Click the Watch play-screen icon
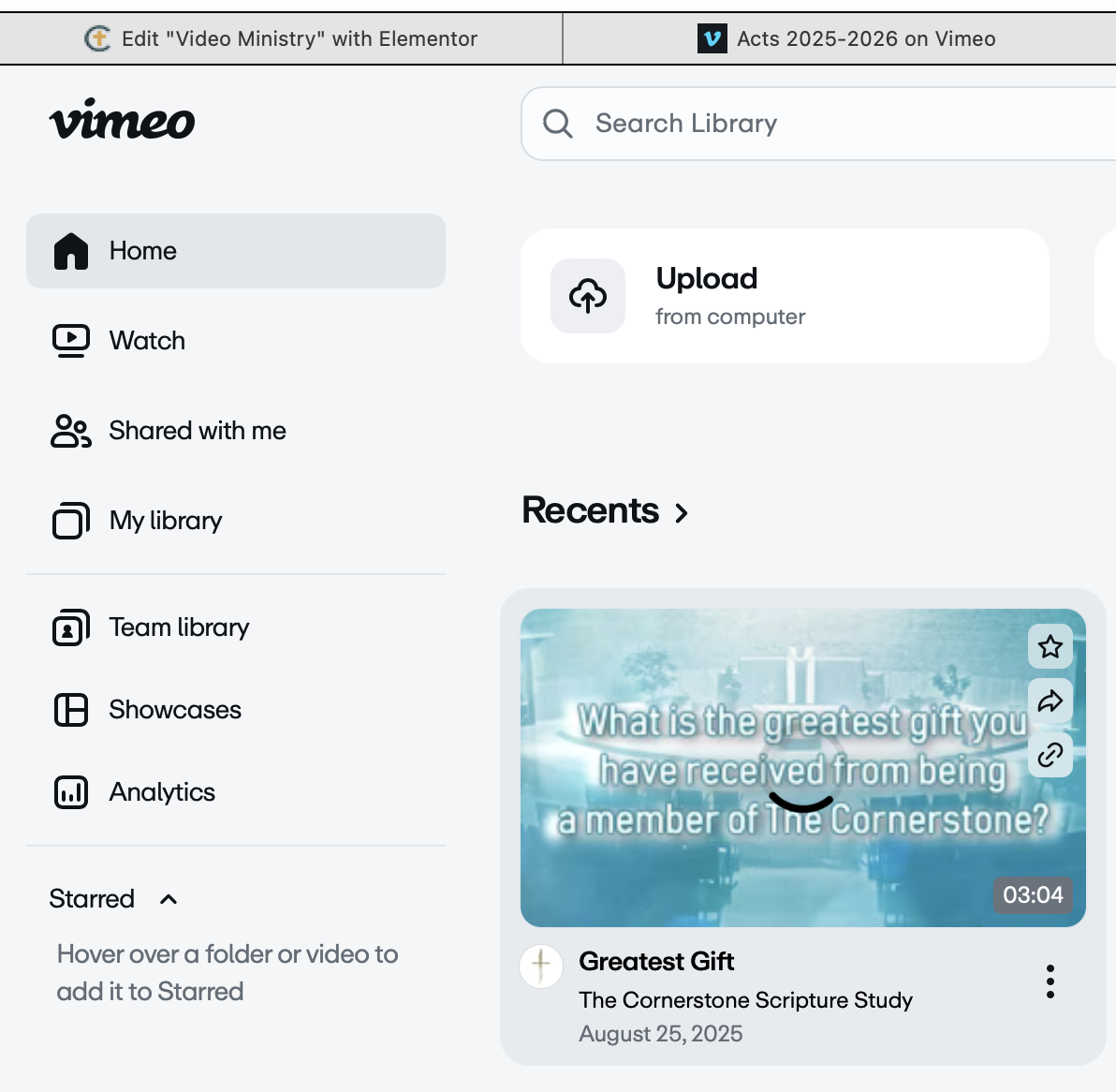Image resolution: width=1116 pixels, height=1092 pixels. pos(71,341)
